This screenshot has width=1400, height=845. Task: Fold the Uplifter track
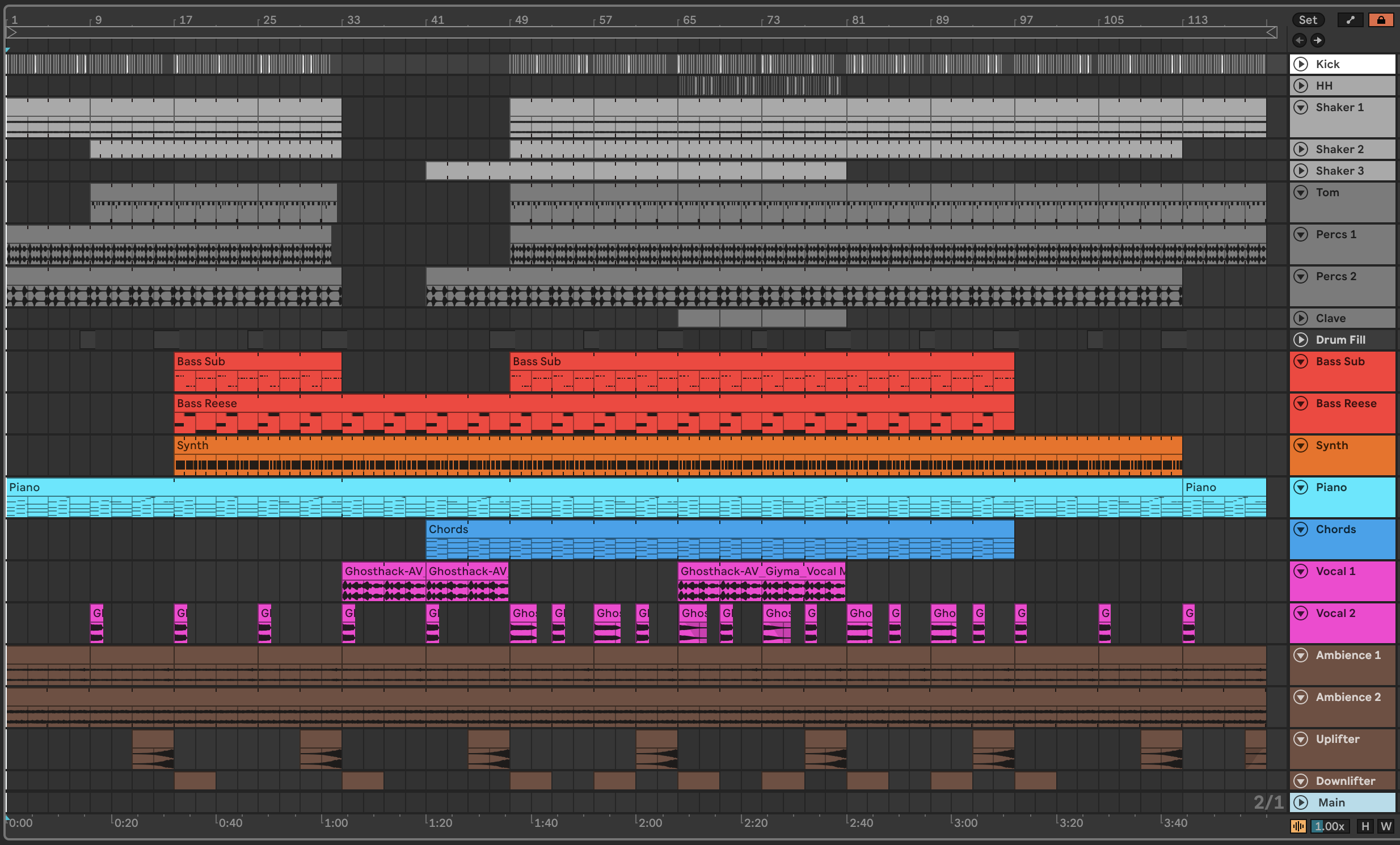tap(1301, 739)
